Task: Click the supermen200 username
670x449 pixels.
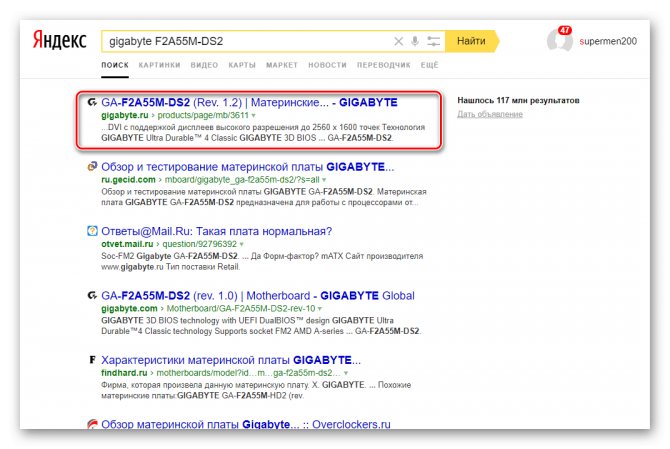Action: (x=608, y=41)
